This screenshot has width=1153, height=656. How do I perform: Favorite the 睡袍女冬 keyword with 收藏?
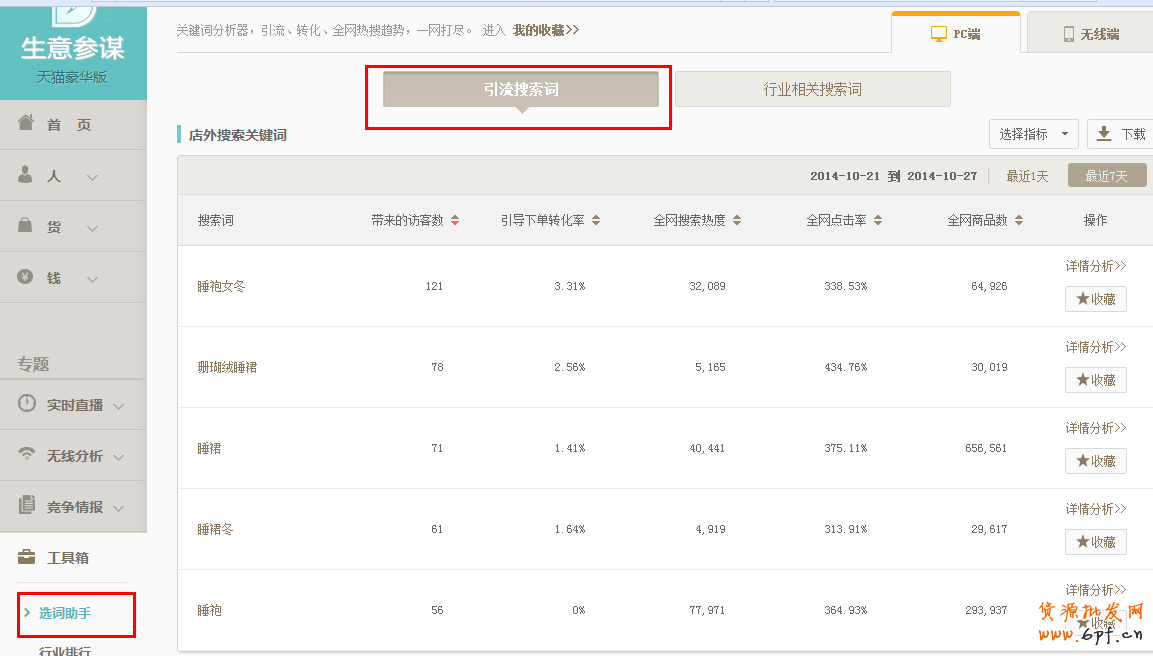tap(1095, 299)
